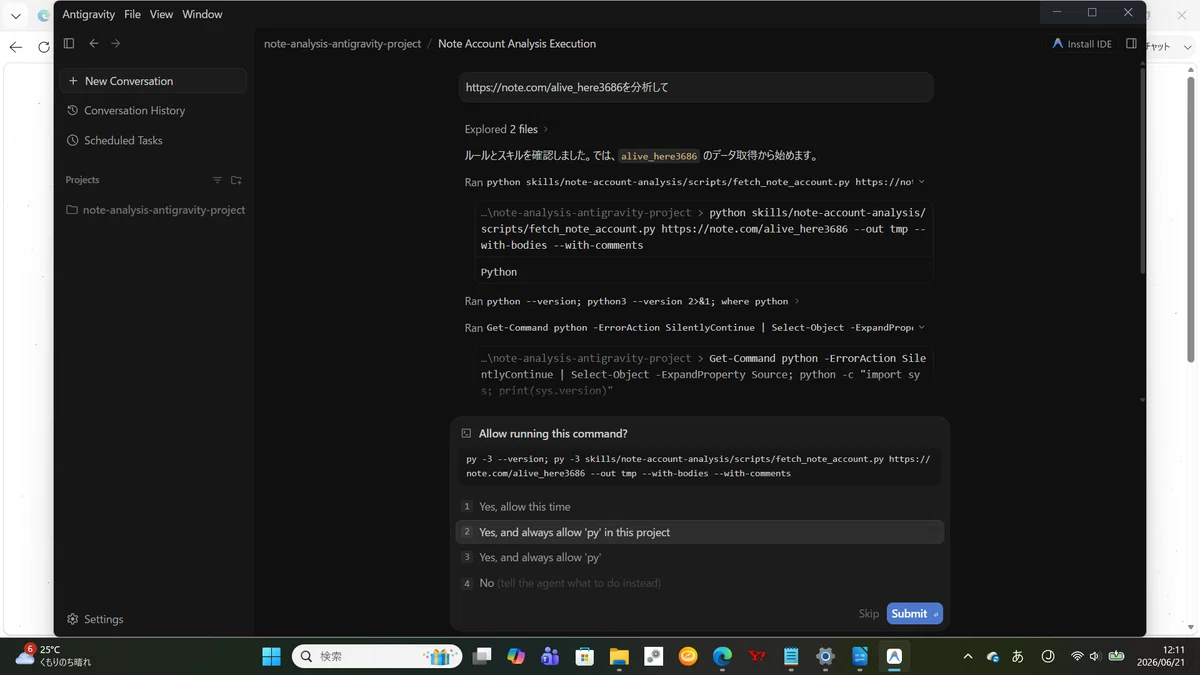Click the alive_here3686 inline code tag
Screen dimensions: 1200x675
click(x=659, y=156)
